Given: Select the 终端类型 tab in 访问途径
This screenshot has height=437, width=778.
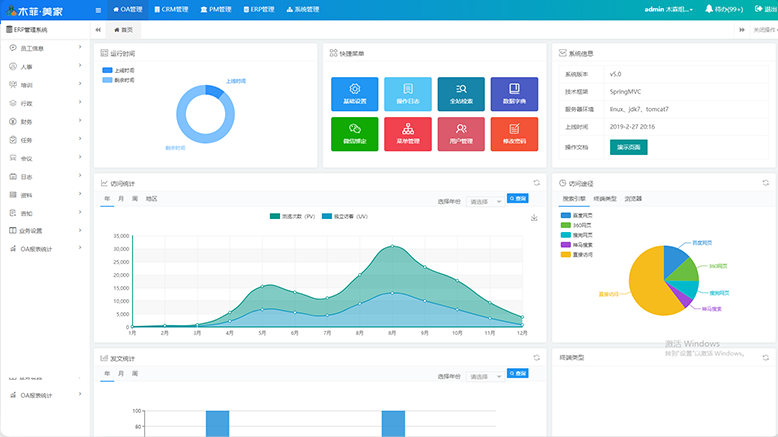Looking at the screenshot, I should point(605,199).
